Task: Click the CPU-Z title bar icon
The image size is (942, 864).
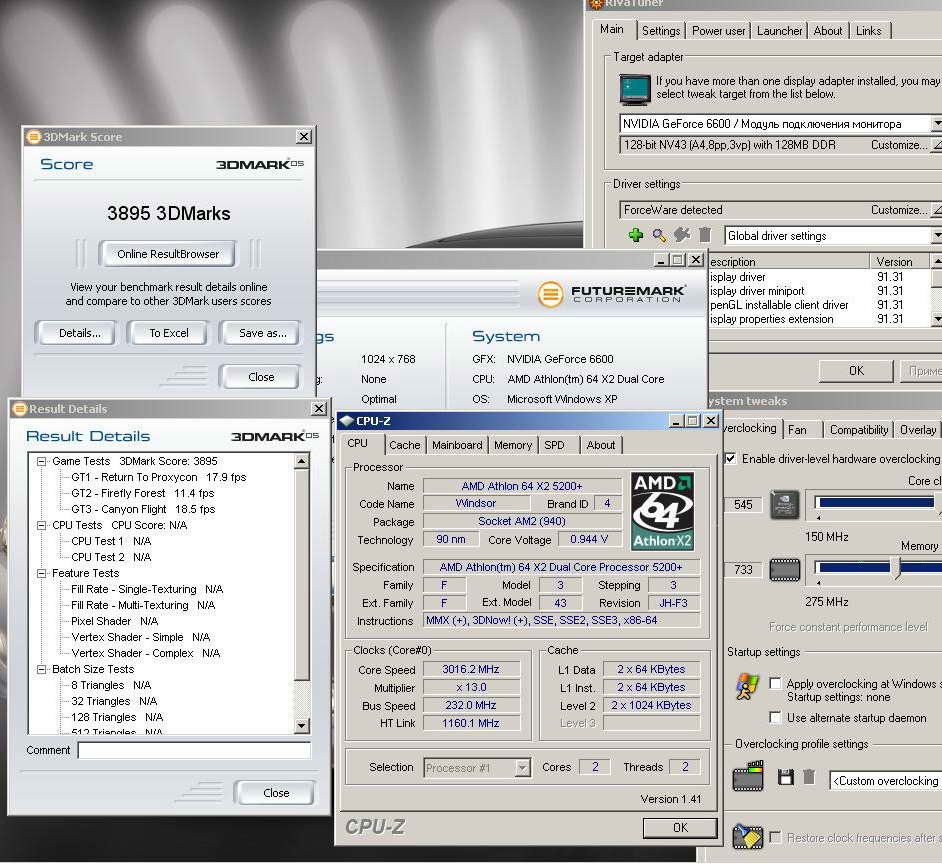Action: (x=347, y=421)
